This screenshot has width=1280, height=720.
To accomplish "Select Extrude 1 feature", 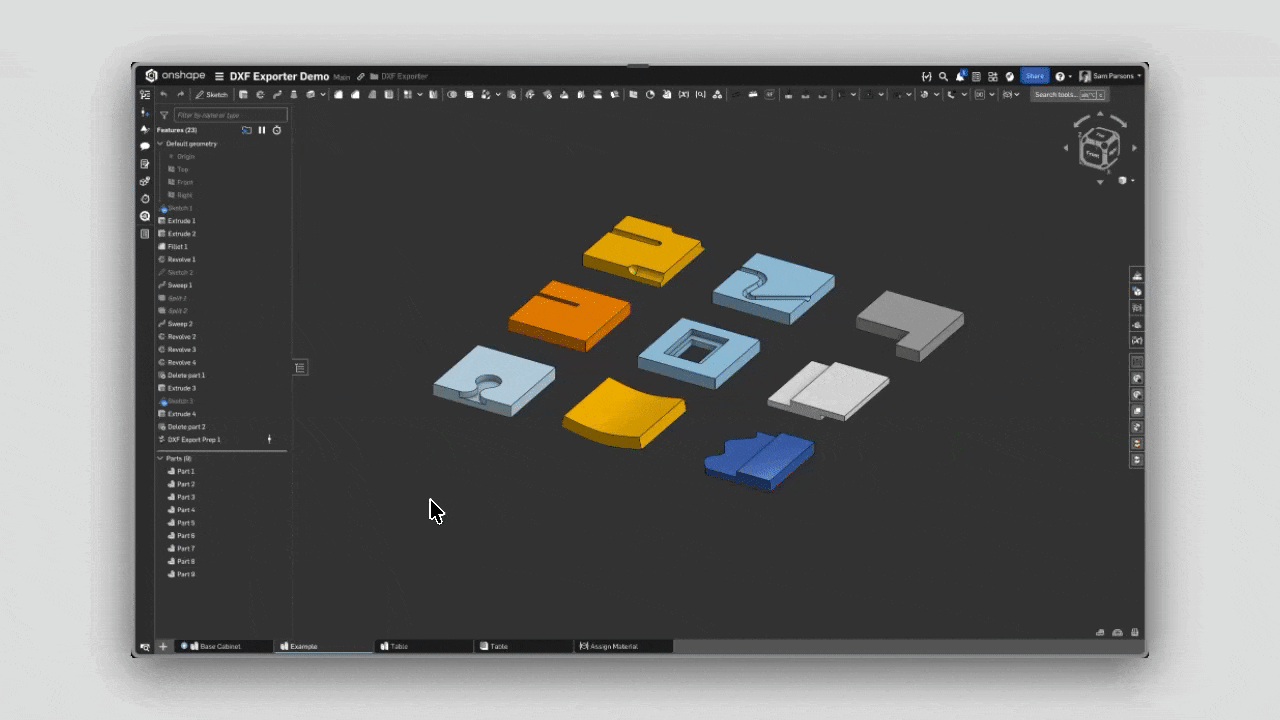I will pos(181,221).
